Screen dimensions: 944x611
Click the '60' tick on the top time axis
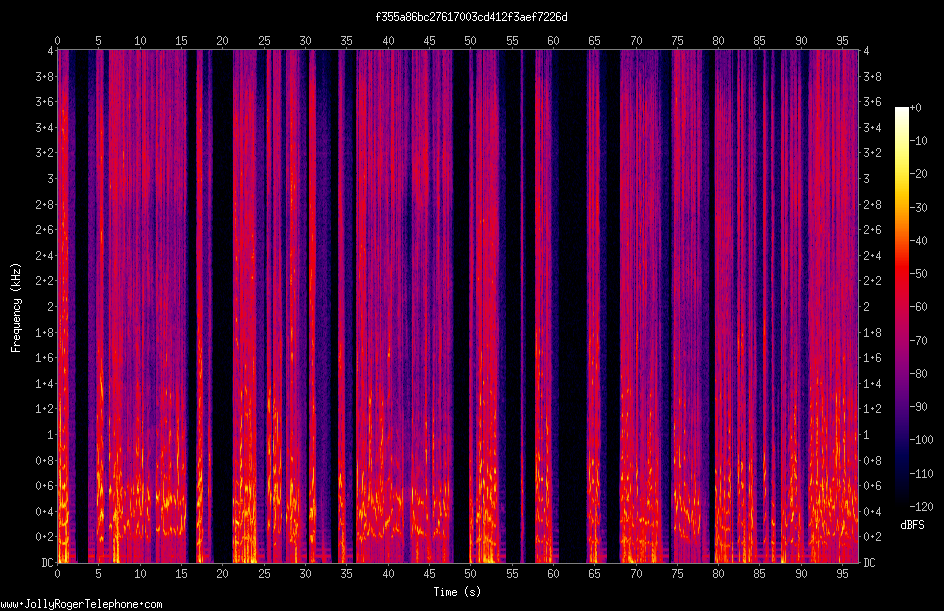[553, 41]
